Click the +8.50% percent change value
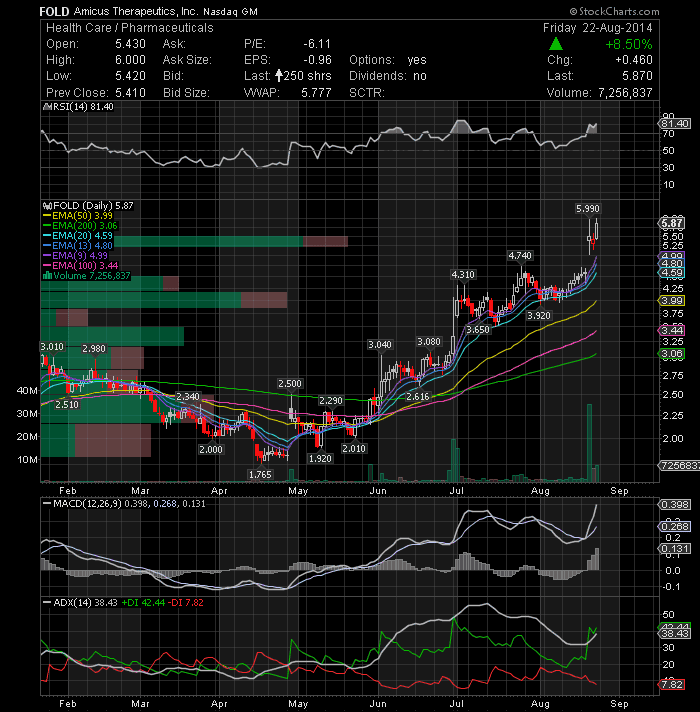This screenshot has width=700, height=712. coord(629,44)
